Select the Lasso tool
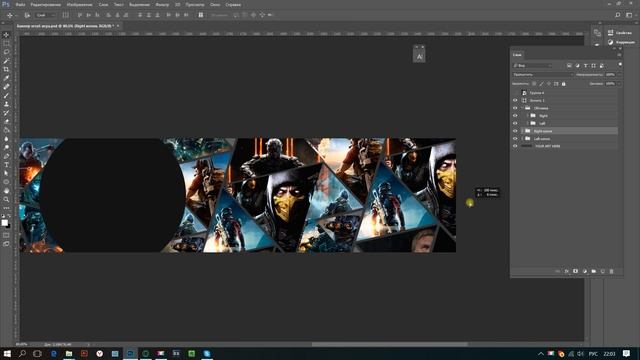Viewport: 640px width, 360px height. click(x=6, y=52)
